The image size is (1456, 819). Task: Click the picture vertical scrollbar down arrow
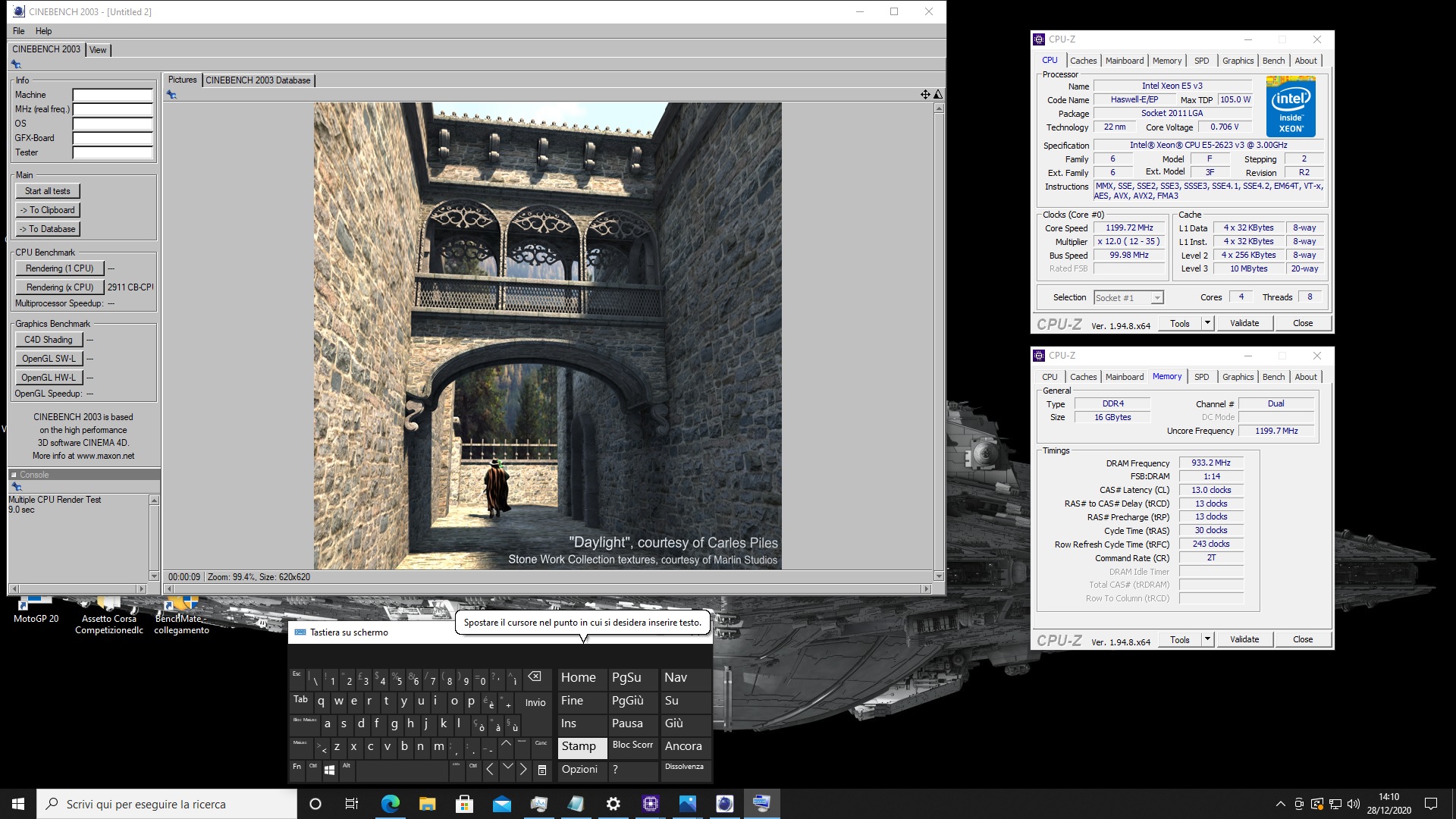(939, 576)
